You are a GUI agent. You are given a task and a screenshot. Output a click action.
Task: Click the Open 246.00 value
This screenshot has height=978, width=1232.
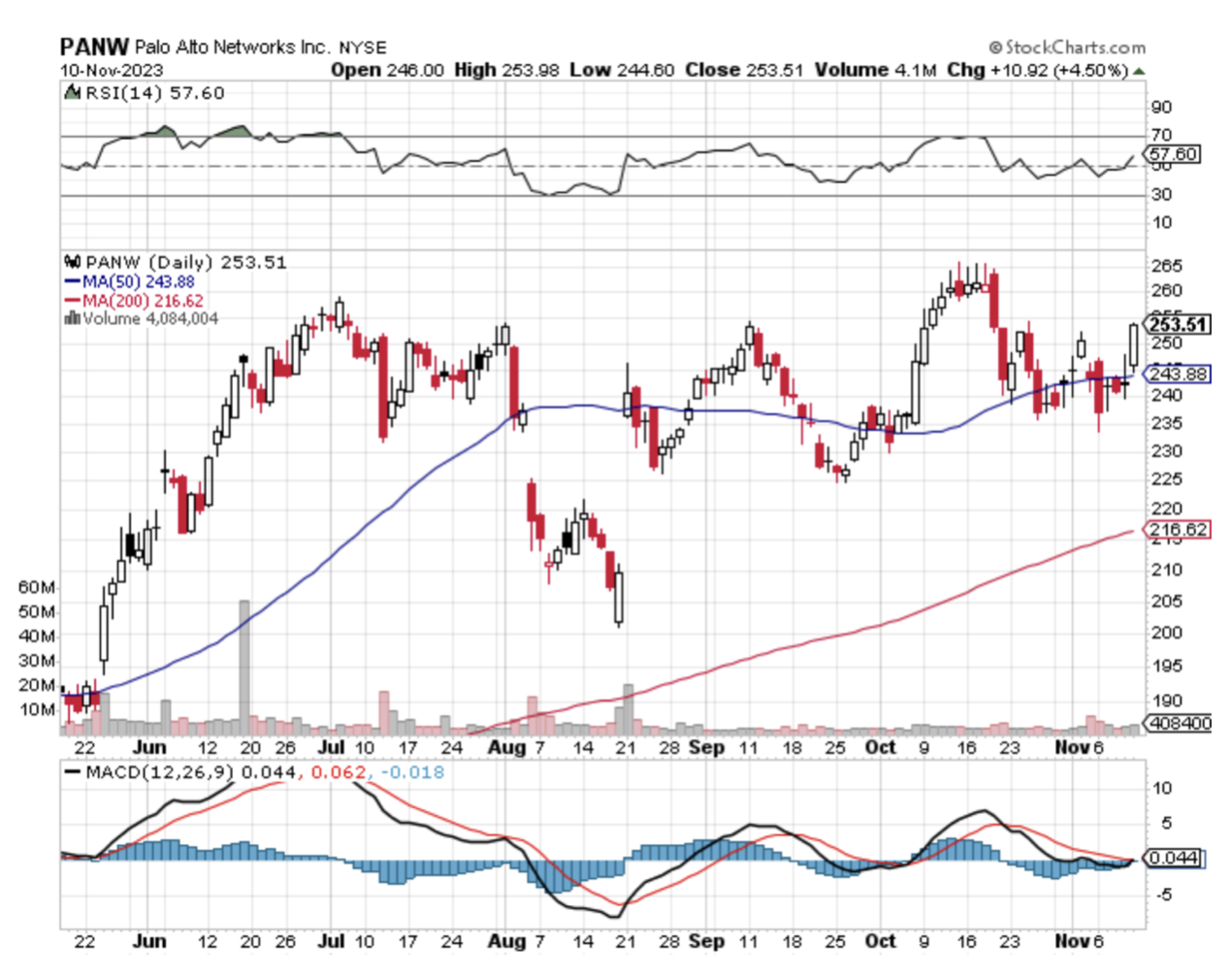tap(387, 70)
